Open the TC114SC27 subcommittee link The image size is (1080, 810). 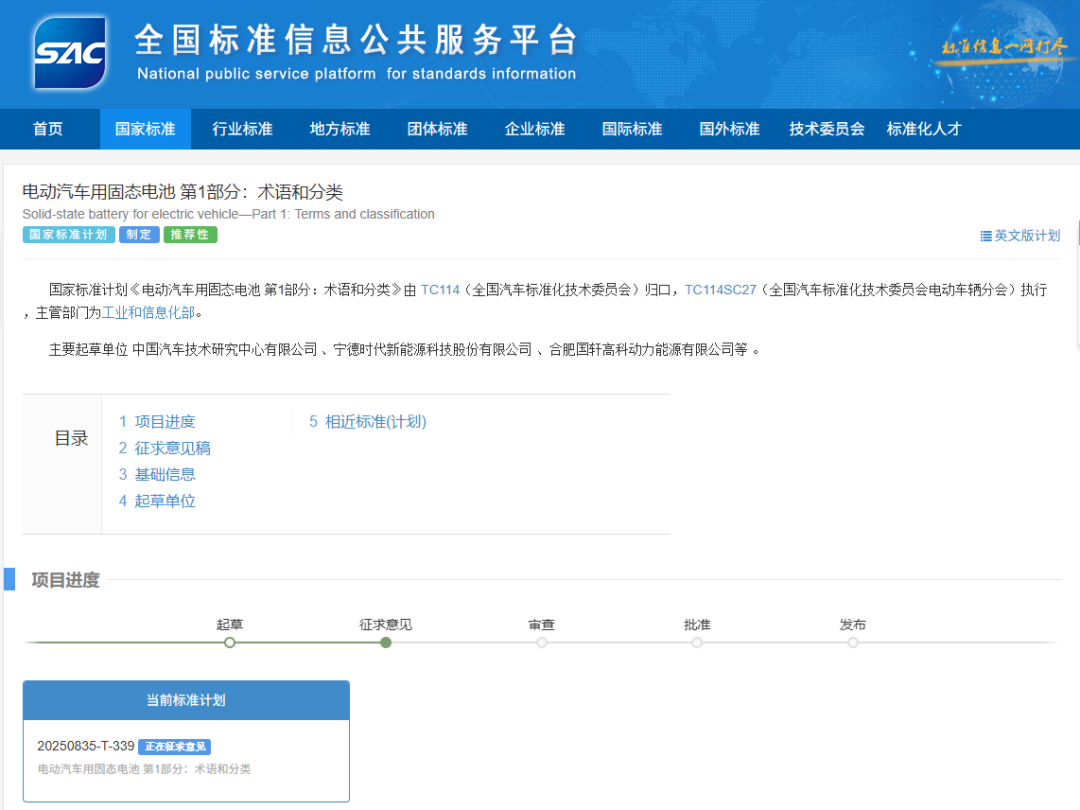click(720, 290)
